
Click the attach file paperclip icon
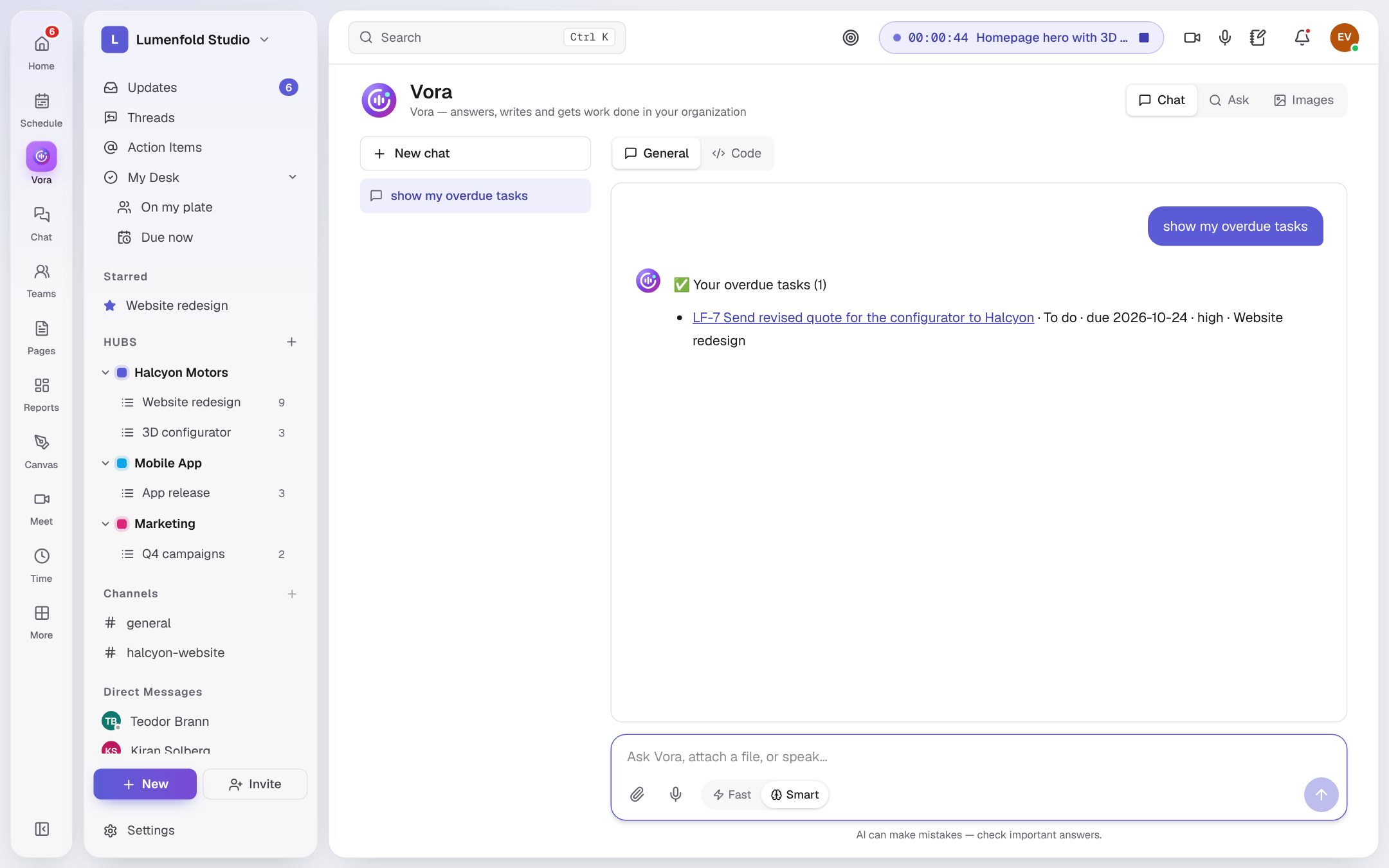[637, 795]
